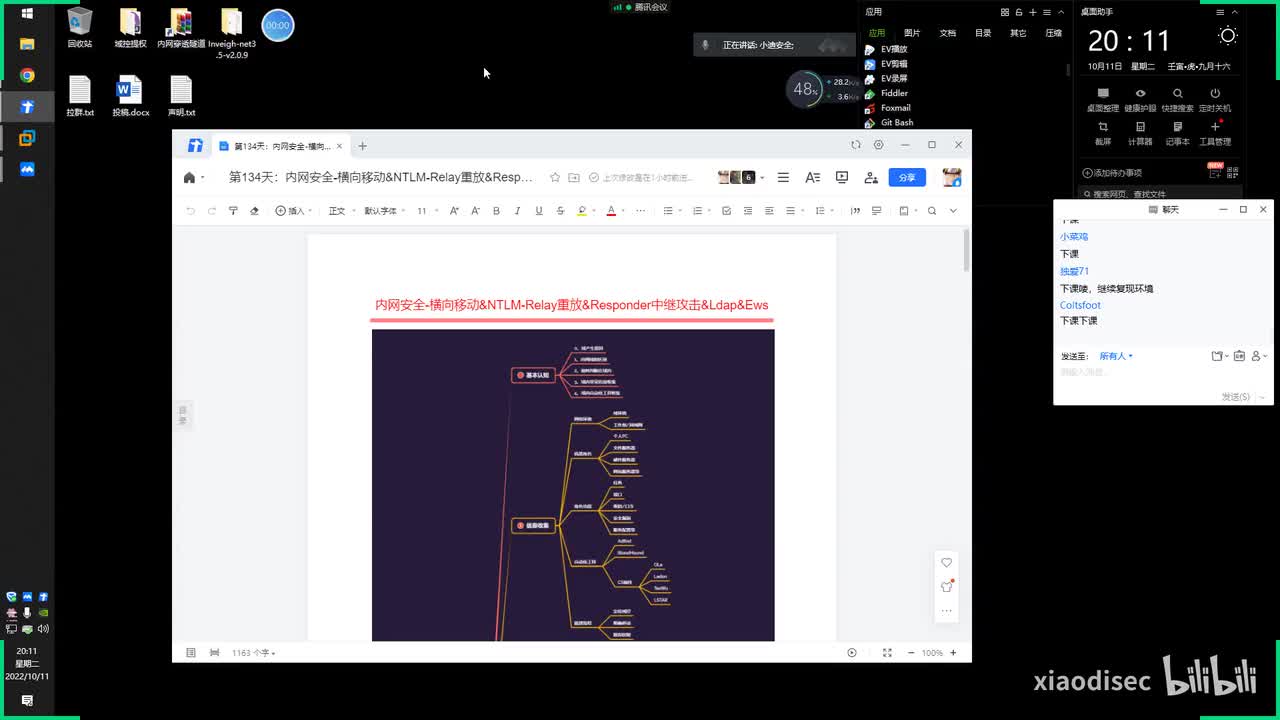Click the add collaborator icon
The image size is (1280, 720).
[871, 177]
